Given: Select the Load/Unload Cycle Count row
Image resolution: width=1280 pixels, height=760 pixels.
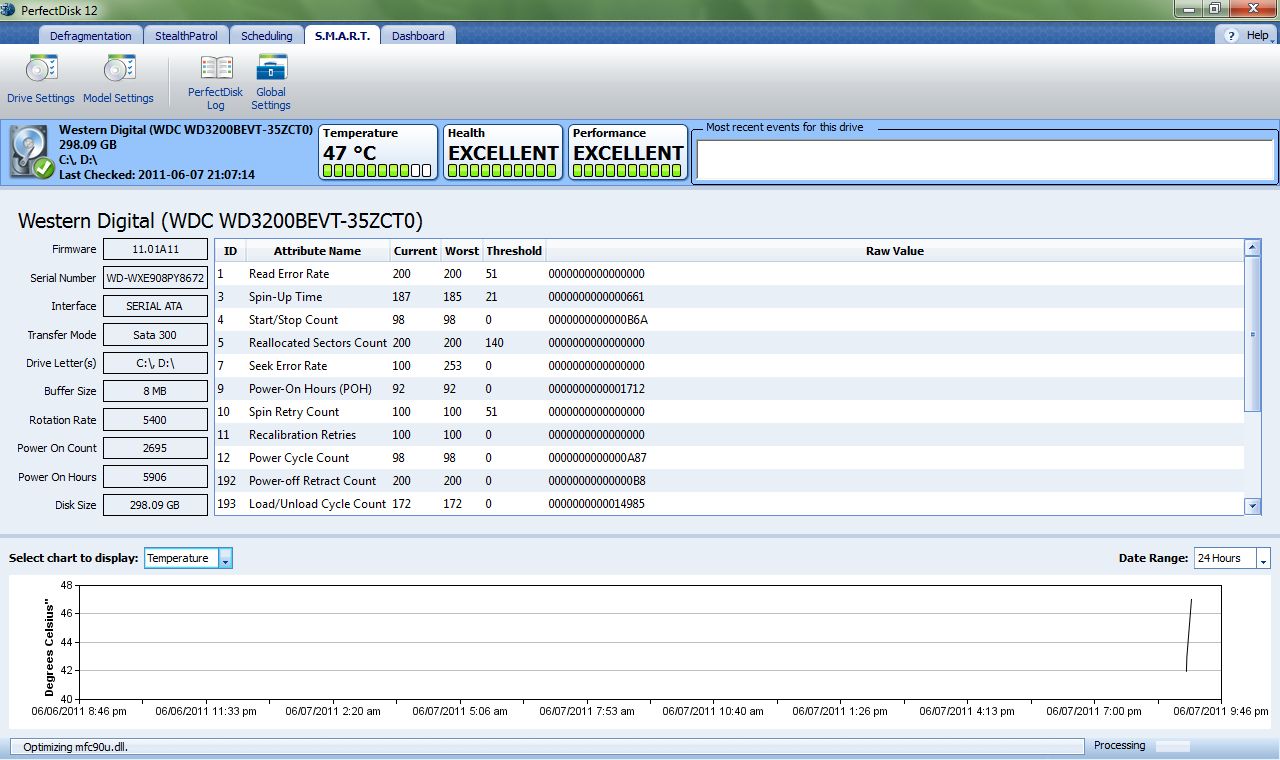Looking at the screenshot, I should (730, 504).
